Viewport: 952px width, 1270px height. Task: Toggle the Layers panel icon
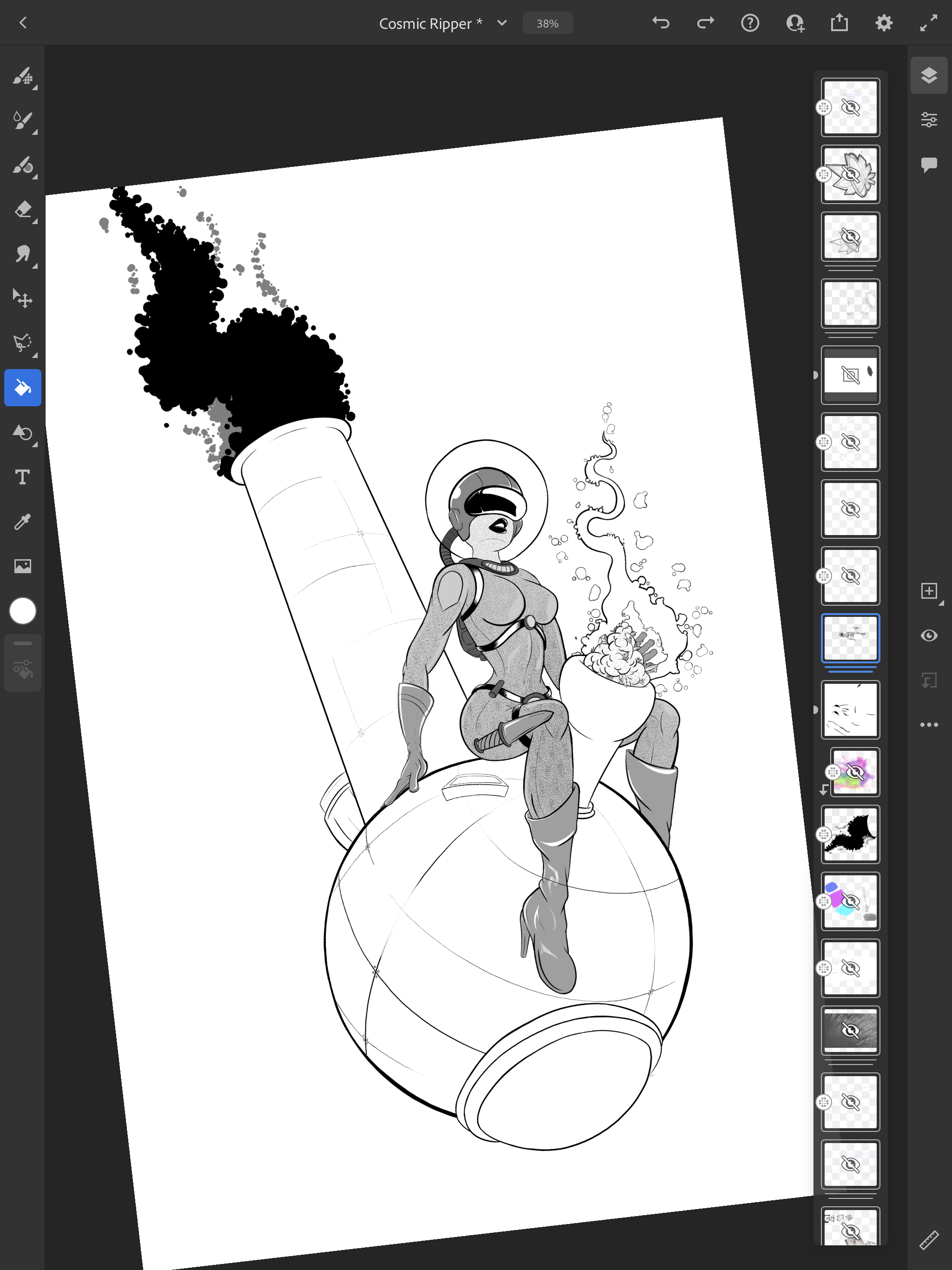click(928, 75)
